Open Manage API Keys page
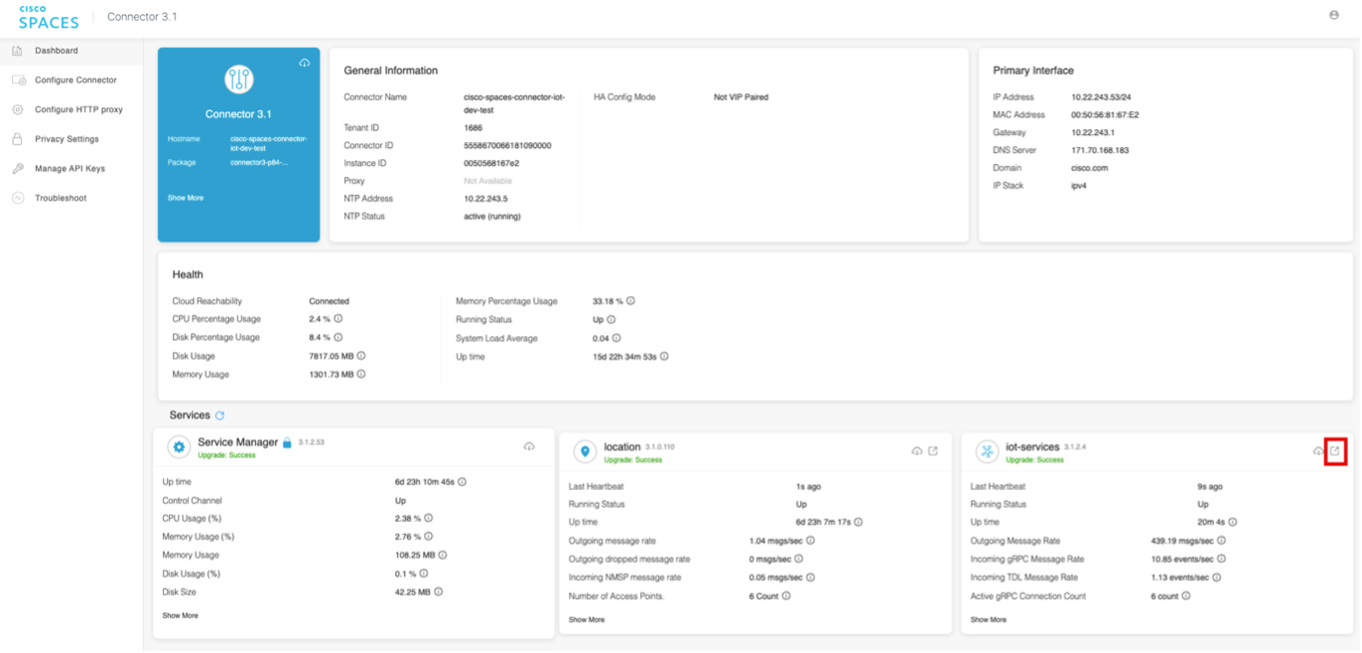Viewport: 1362px width, 653px height. pyautogui.click(x=69, y=169)
